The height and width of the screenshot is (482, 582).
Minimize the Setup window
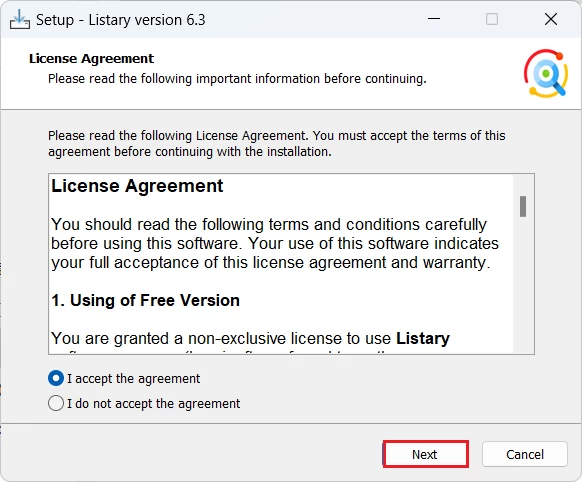point(434,19)
